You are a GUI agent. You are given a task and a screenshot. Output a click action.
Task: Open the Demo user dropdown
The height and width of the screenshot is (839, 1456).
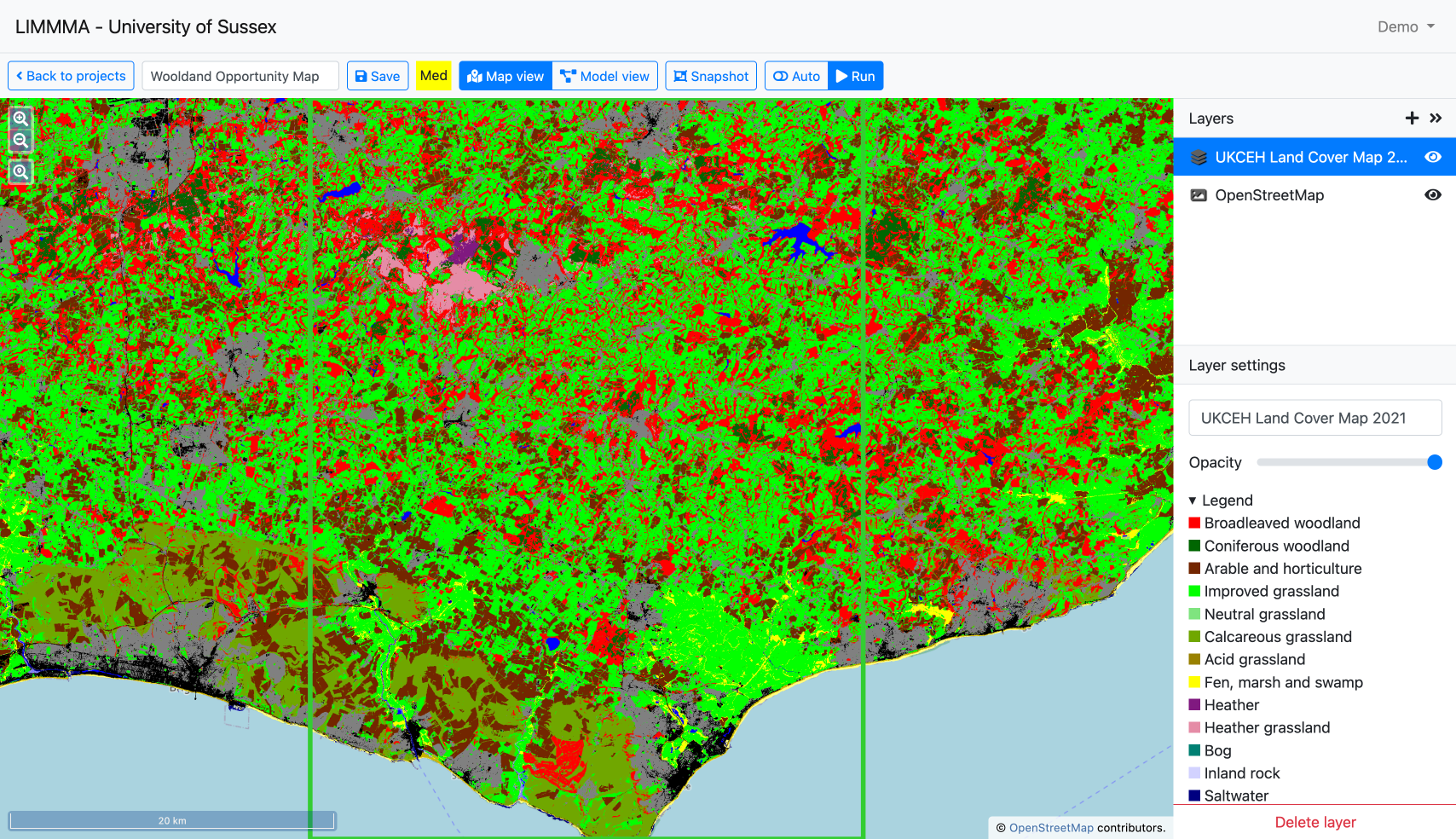coord(1406,26)
